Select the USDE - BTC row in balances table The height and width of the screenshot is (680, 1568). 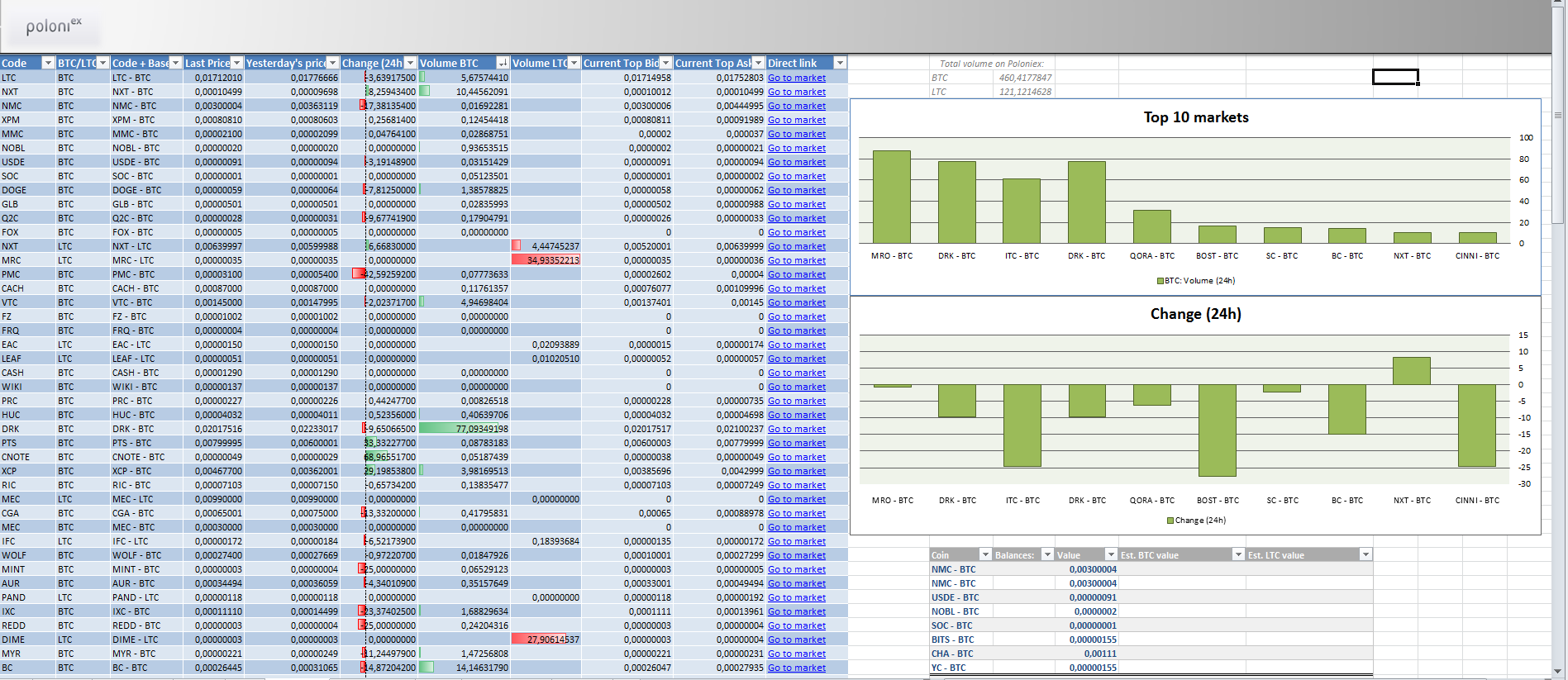[x=1151, y=597]
